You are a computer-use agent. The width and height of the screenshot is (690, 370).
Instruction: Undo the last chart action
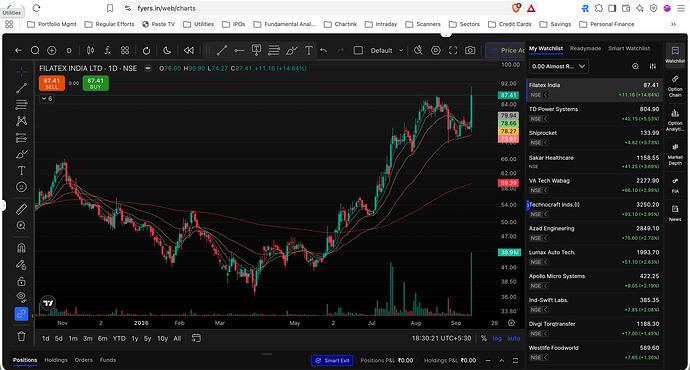[x=323, y=51]
